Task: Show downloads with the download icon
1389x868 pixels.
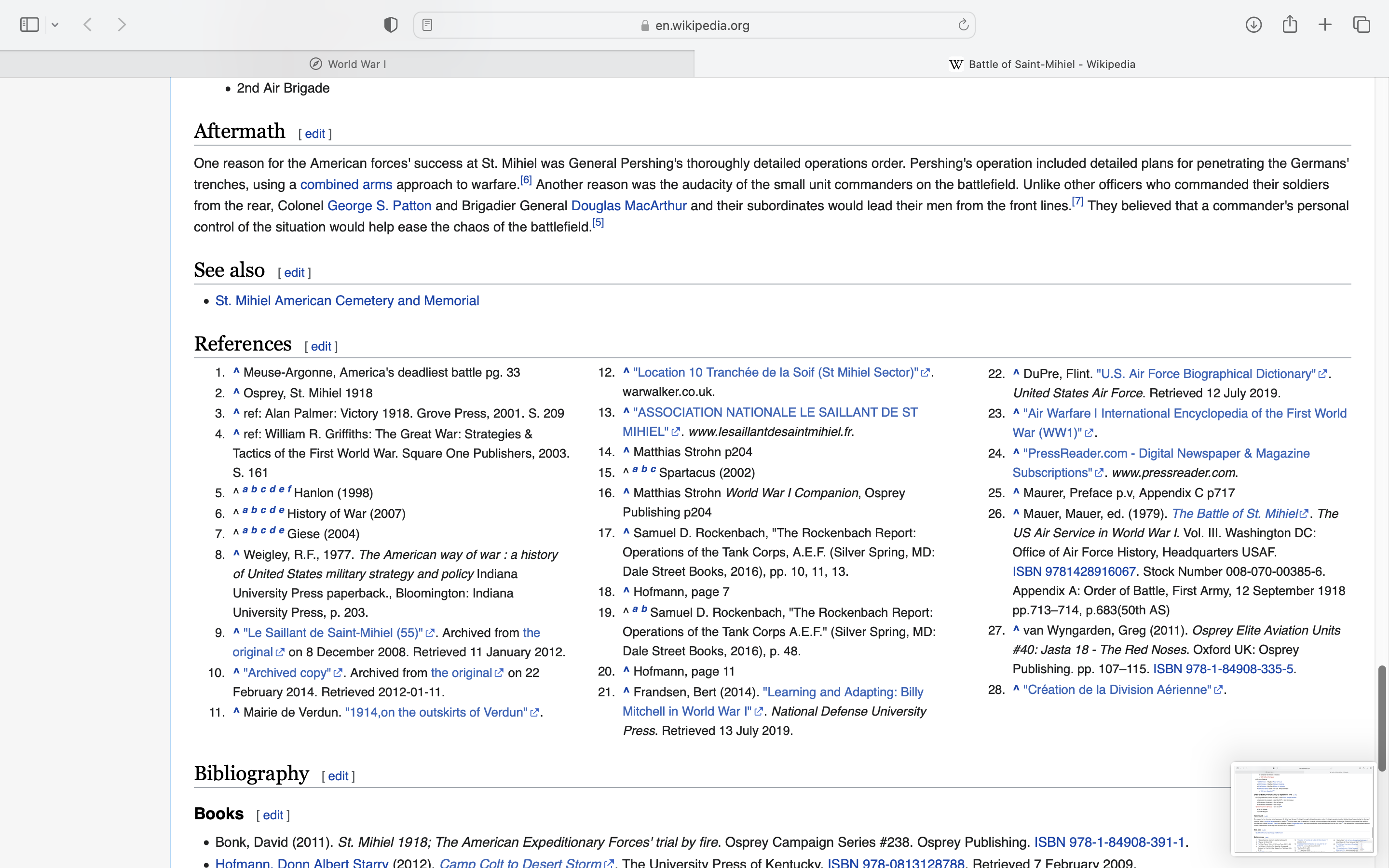Action: [1253, 25]
